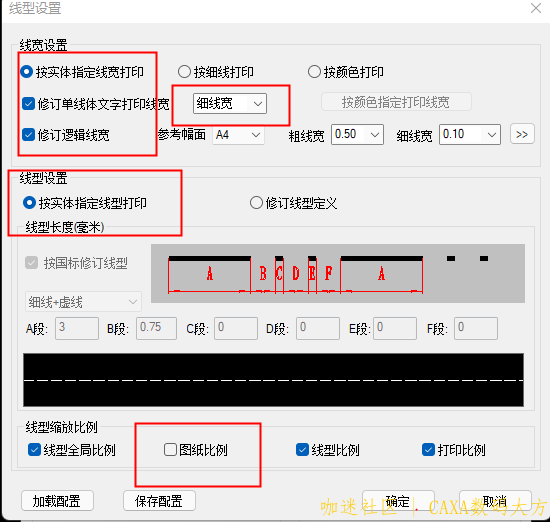Screen dimensions: 550x522
Task: Click the A段 input field
Action: tap(77, 328)
